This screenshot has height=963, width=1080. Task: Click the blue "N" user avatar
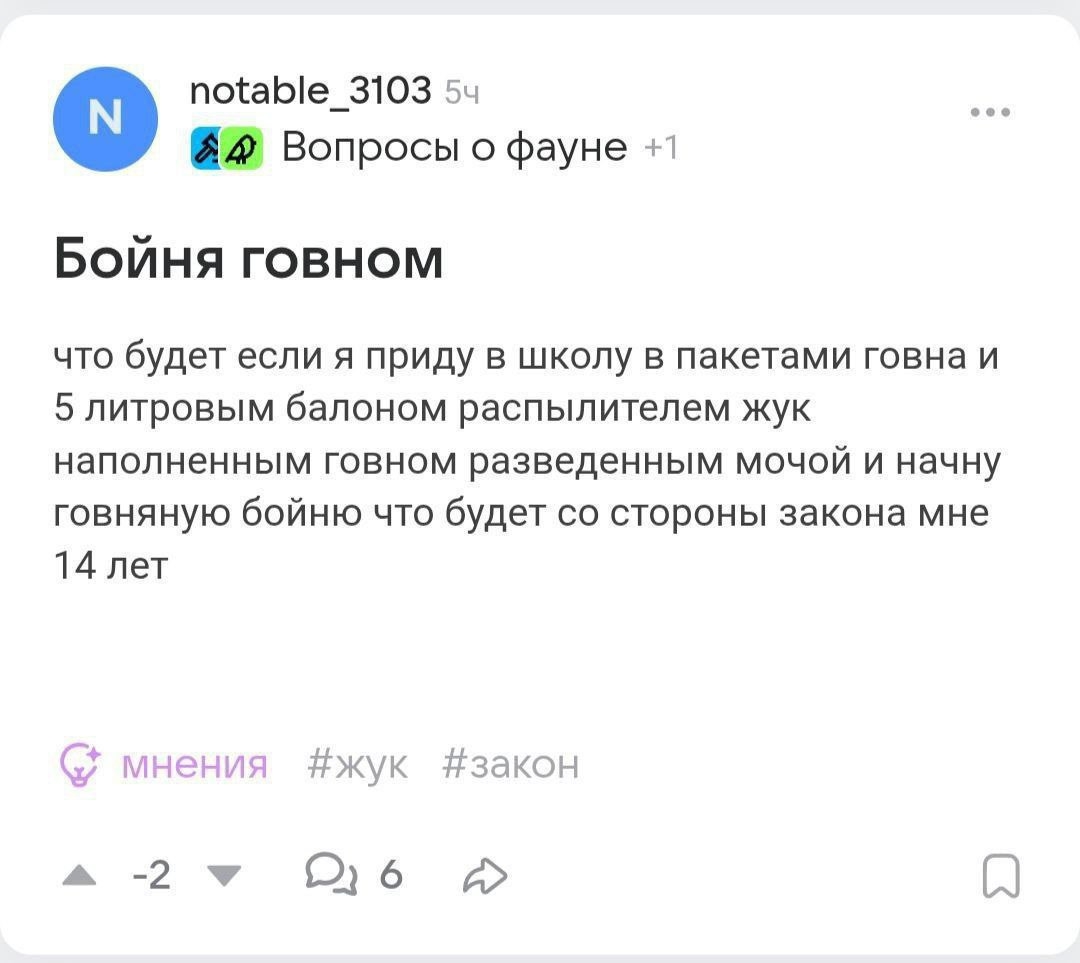click(x=104, y=119)
